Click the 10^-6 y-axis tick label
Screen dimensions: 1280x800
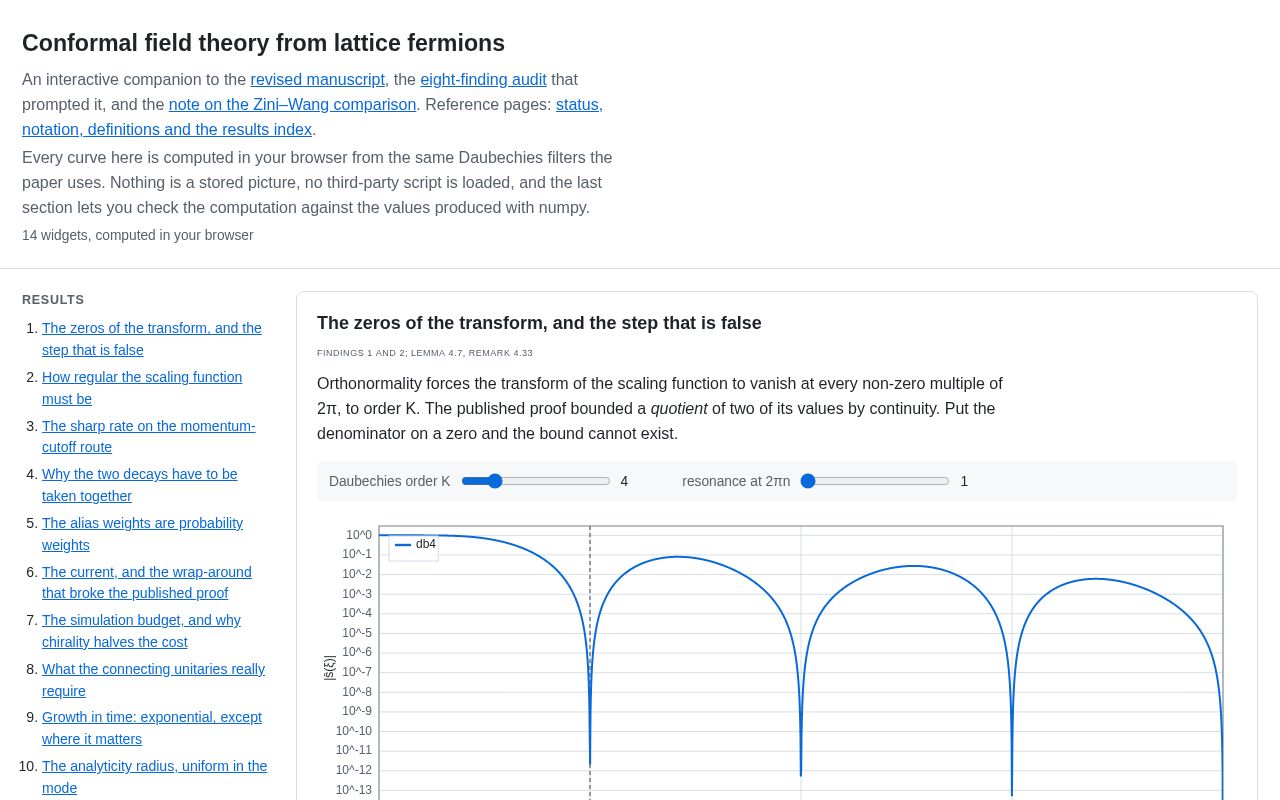pos(357,652)
